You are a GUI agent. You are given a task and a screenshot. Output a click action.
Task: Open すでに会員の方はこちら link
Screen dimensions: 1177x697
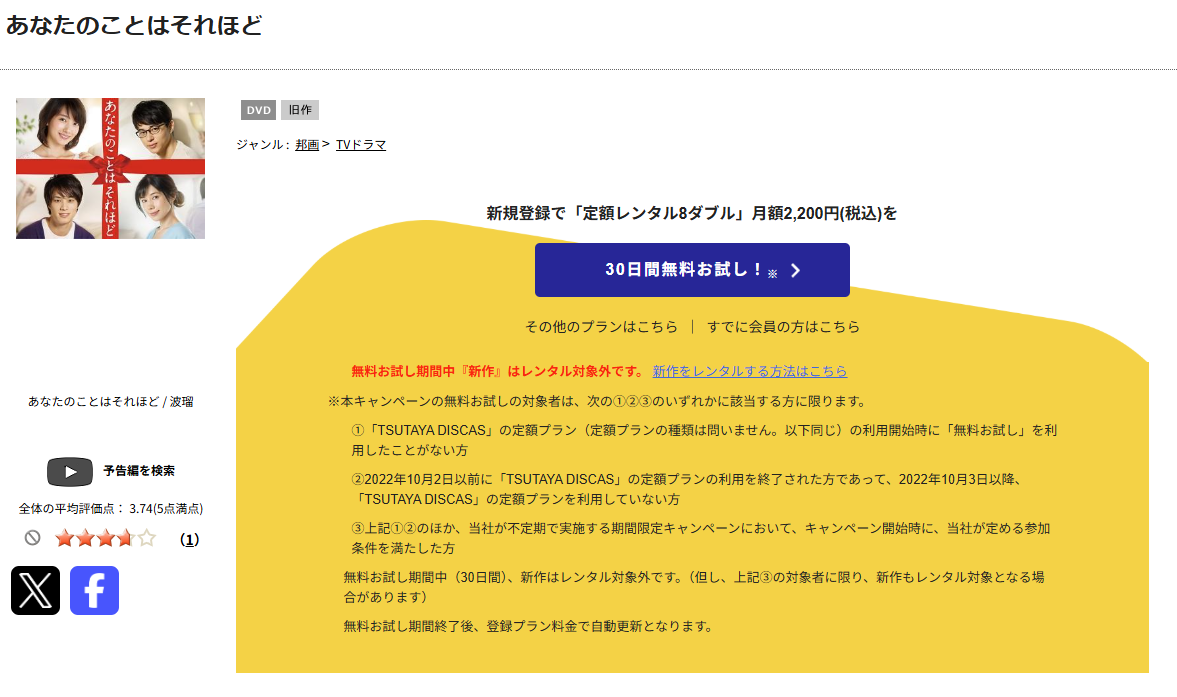(x=784, y=326)
